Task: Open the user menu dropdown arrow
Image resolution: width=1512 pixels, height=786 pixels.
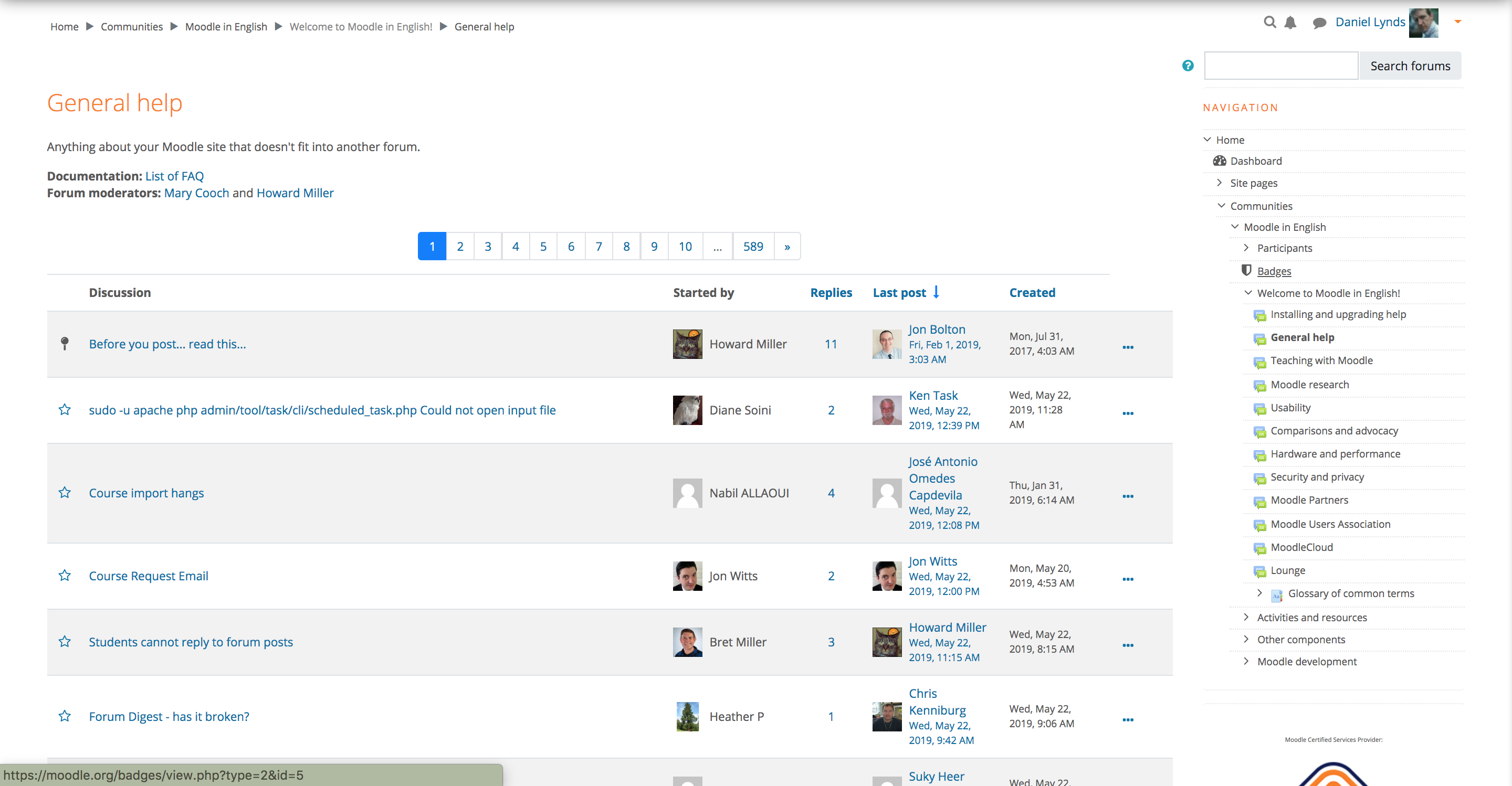Action: [1457, 22]
